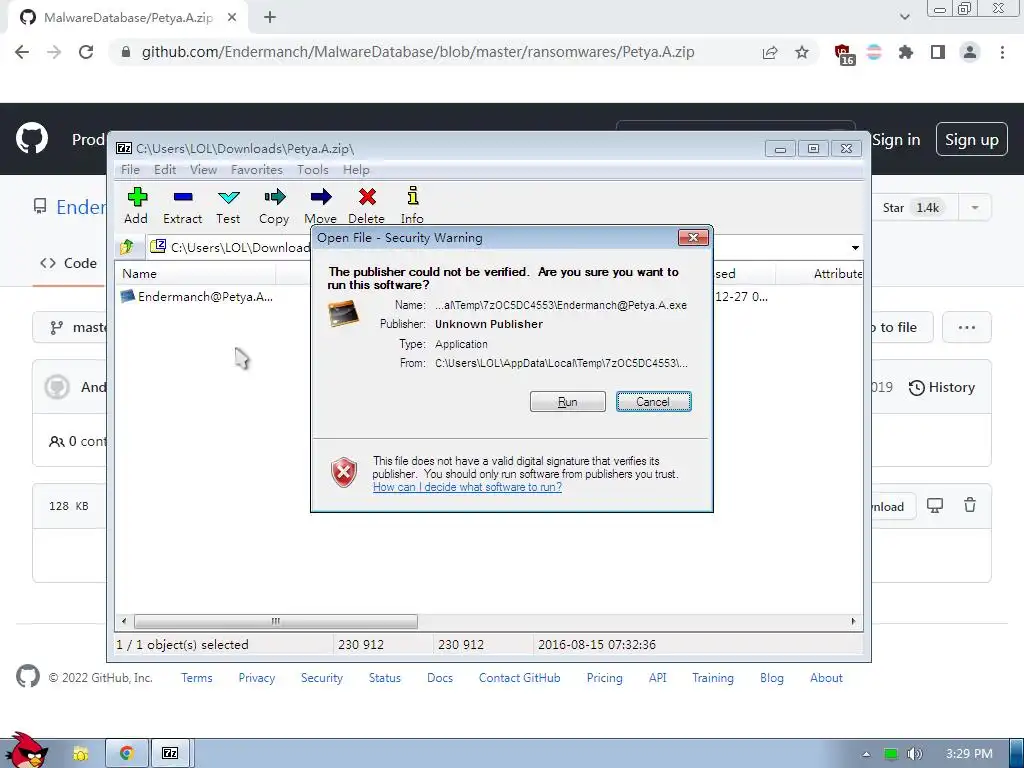The height and width of the screenshot is (768, 1024).
Task: Click the open-with-desktop icon on GitHub
Action: click(x=935, y=505)
